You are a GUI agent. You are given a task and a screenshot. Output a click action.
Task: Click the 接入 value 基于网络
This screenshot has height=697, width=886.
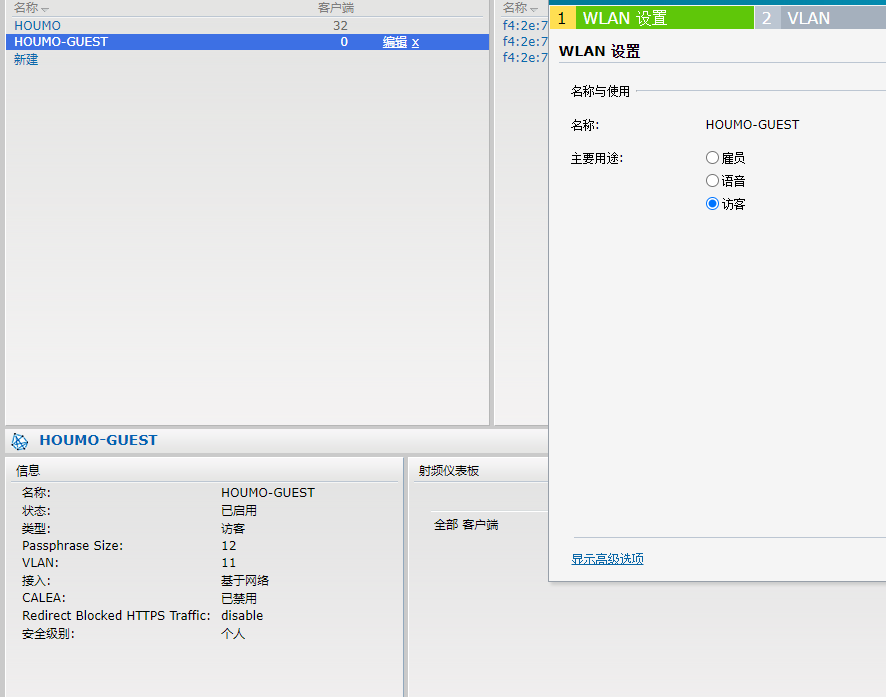(245, 581)
